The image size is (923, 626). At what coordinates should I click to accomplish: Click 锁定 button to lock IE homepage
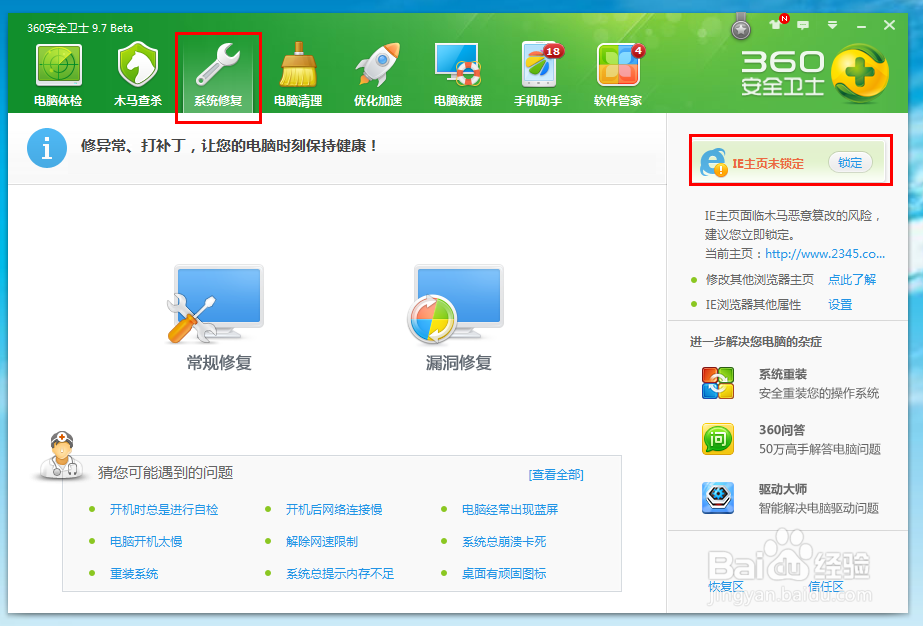point(850,163)
